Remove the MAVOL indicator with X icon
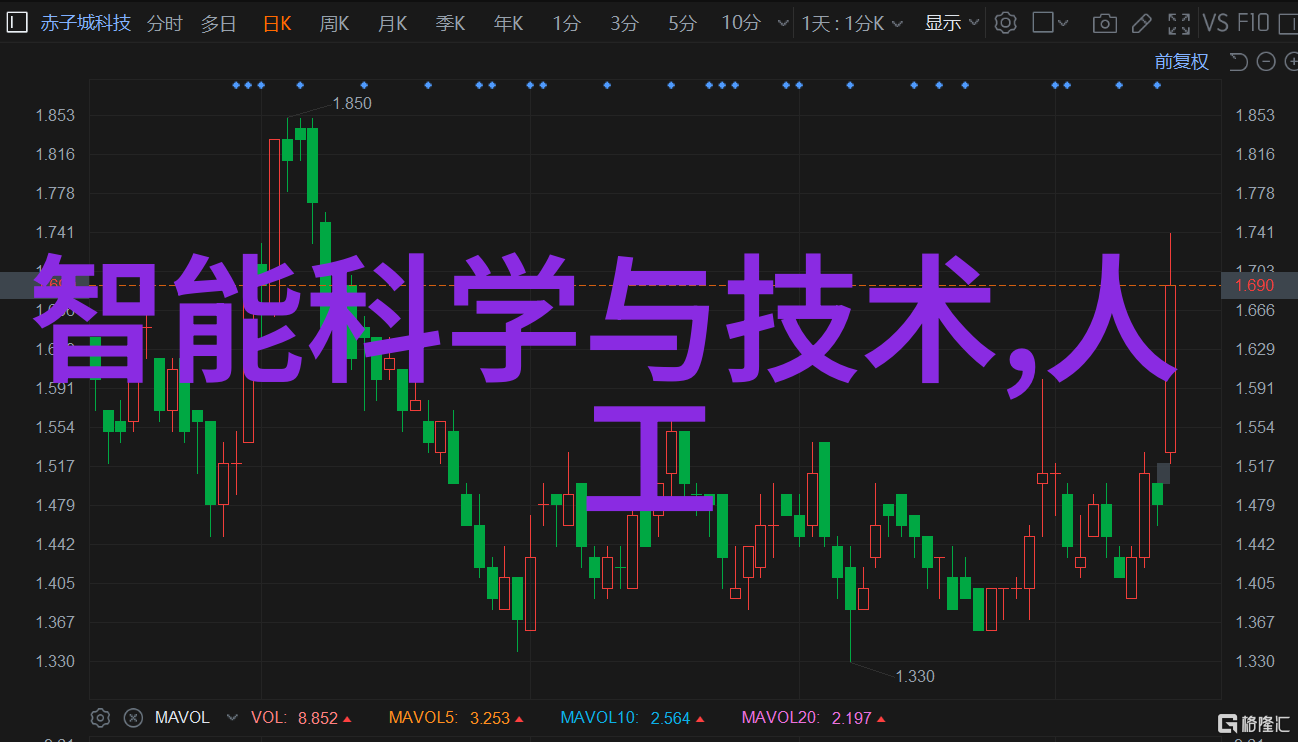 tap(133, 718)
